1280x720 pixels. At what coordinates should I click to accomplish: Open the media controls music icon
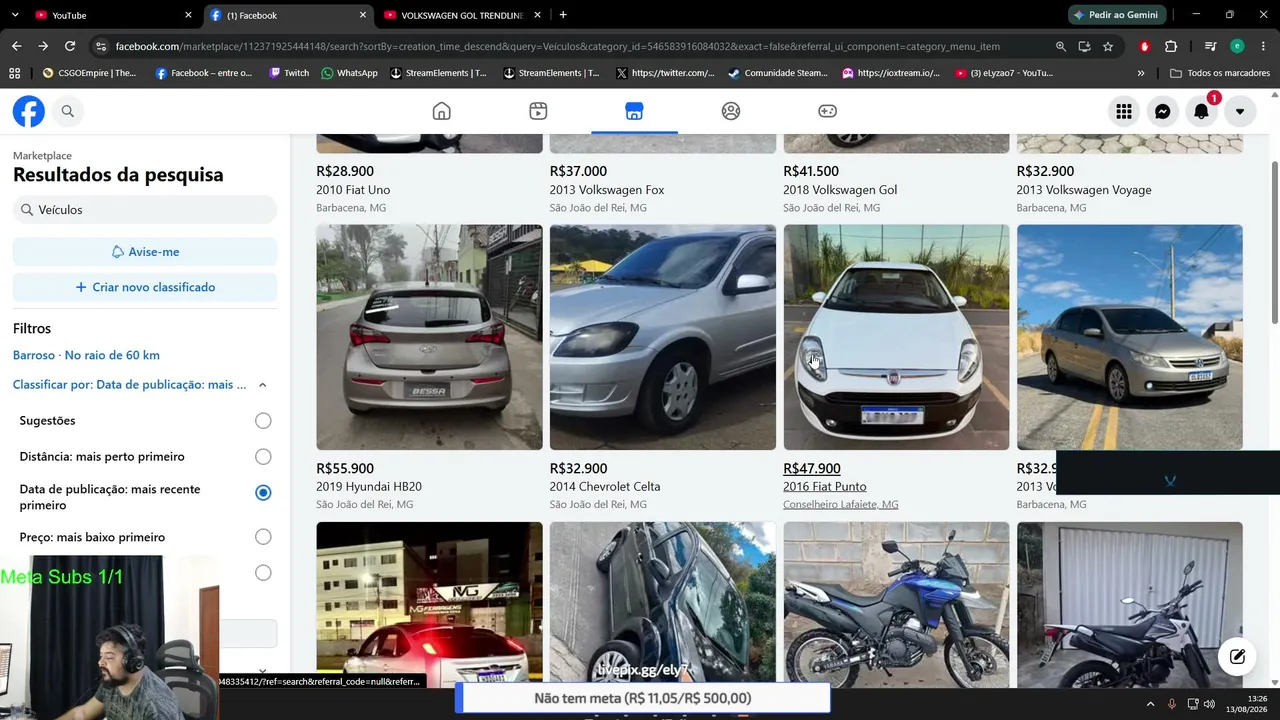click(1210, 46)
